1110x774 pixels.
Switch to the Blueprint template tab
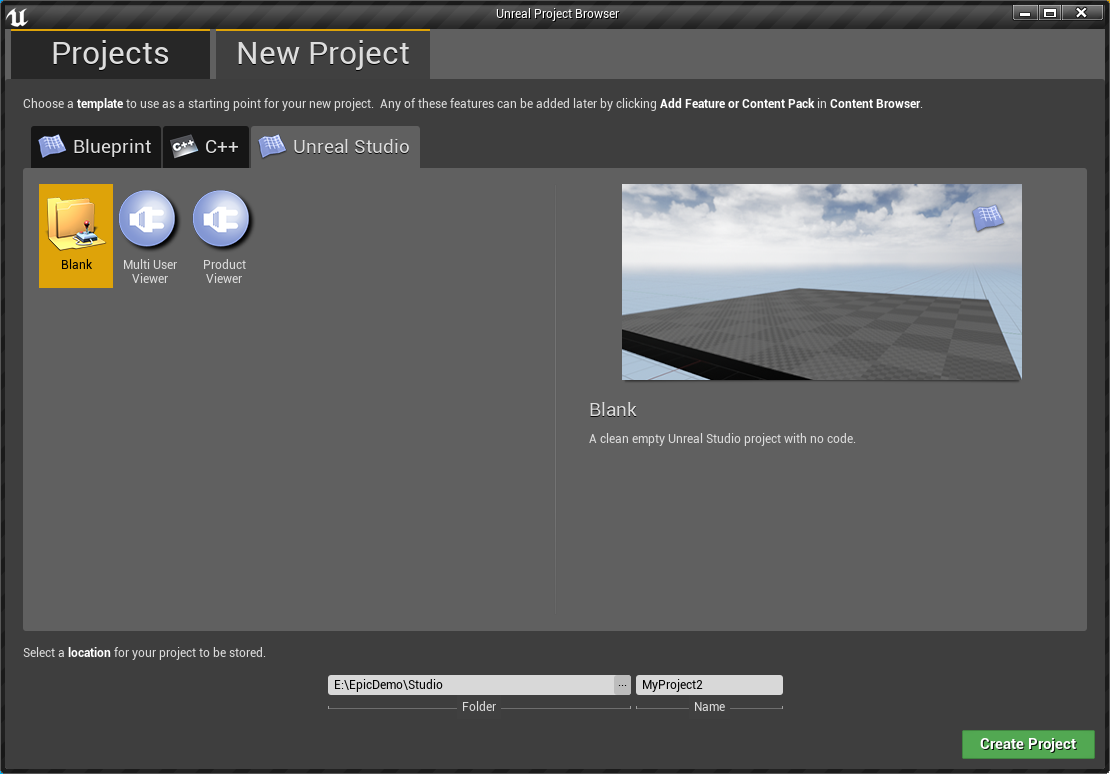pos(96,147)
